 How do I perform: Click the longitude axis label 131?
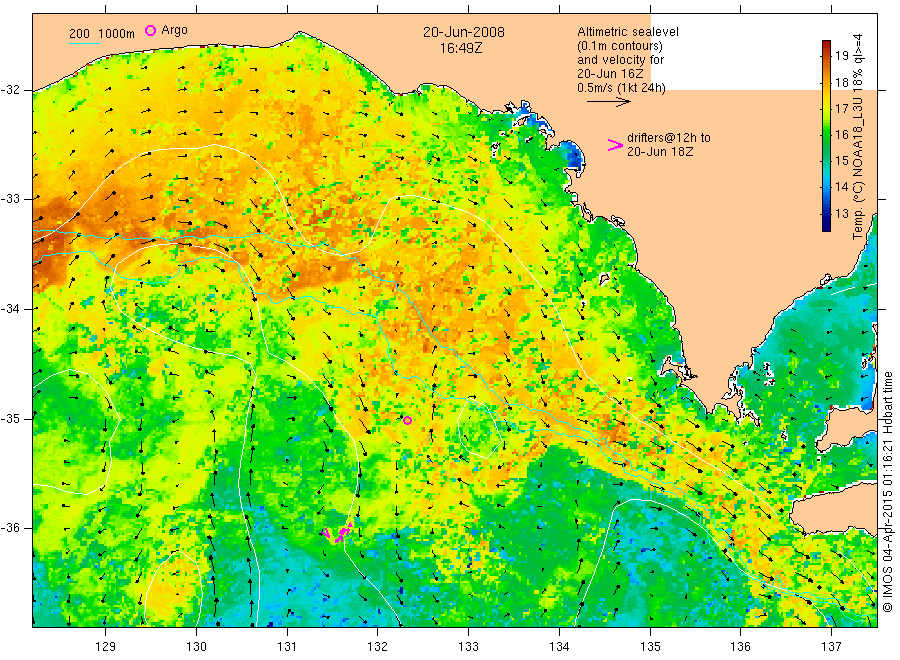287,647
